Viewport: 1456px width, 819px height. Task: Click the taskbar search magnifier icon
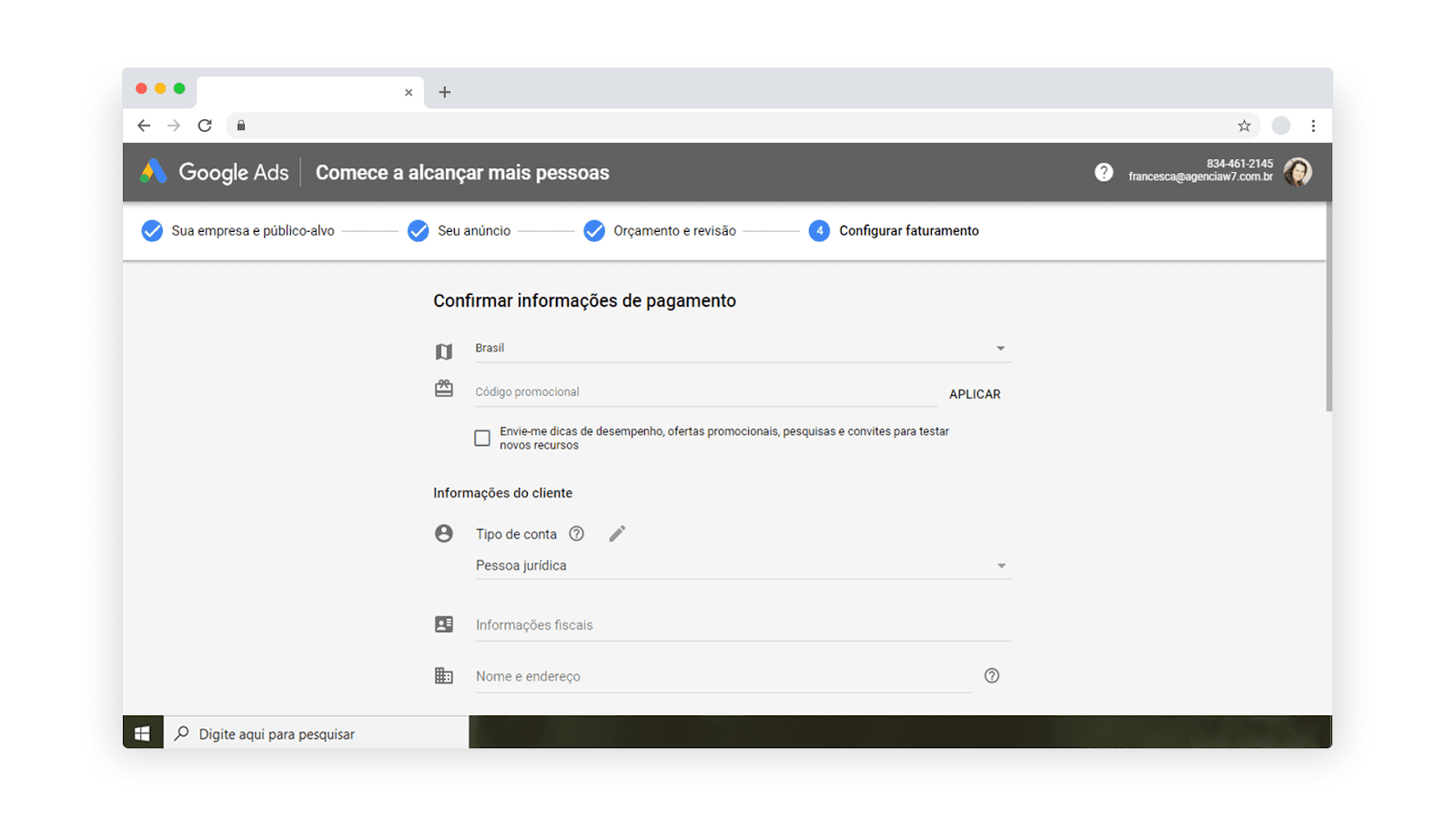point(182,733)
